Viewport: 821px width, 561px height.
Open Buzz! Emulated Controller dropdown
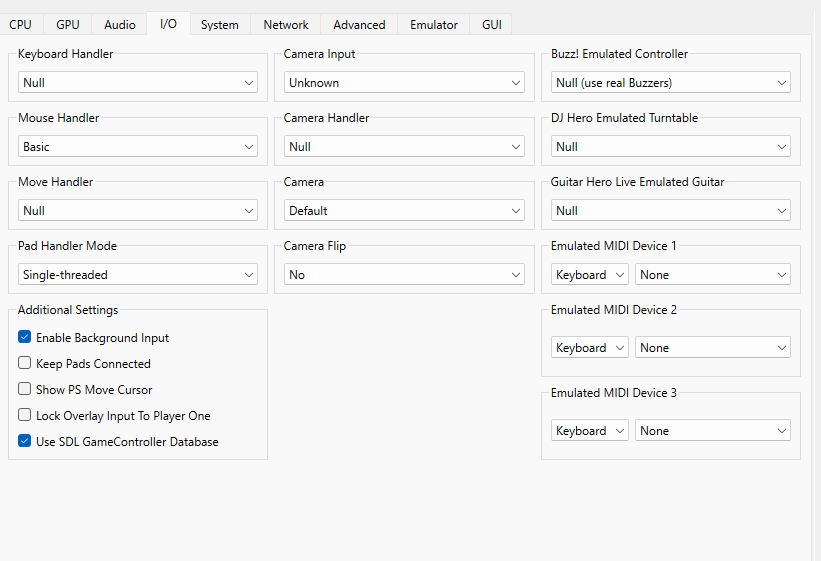[x=671, y=83]
